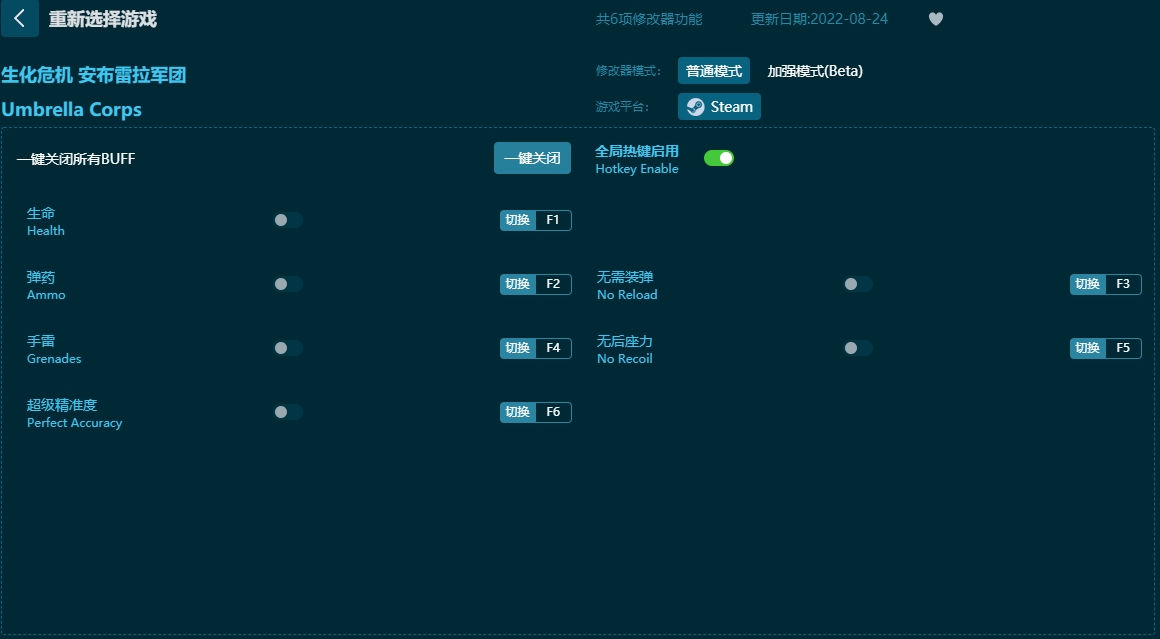Click the F4 hotkey field for Grenades

(553, 348)
